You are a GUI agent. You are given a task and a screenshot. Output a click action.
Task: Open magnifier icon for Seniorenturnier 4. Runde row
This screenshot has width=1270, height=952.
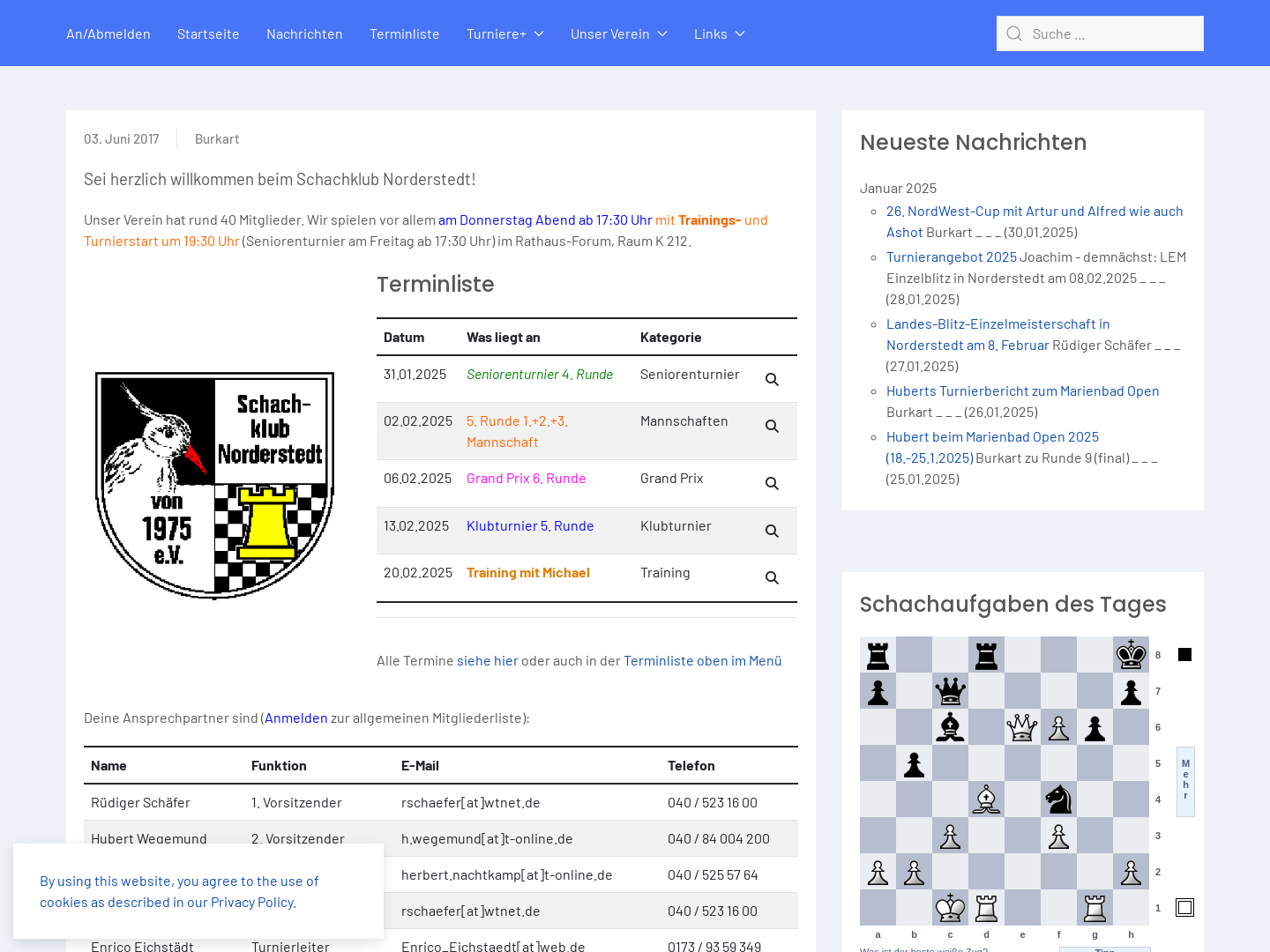pos(772,380)
